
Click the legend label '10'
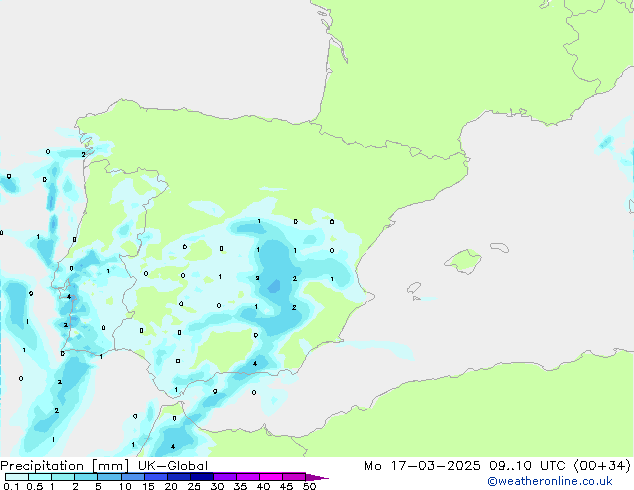[125, 486]
